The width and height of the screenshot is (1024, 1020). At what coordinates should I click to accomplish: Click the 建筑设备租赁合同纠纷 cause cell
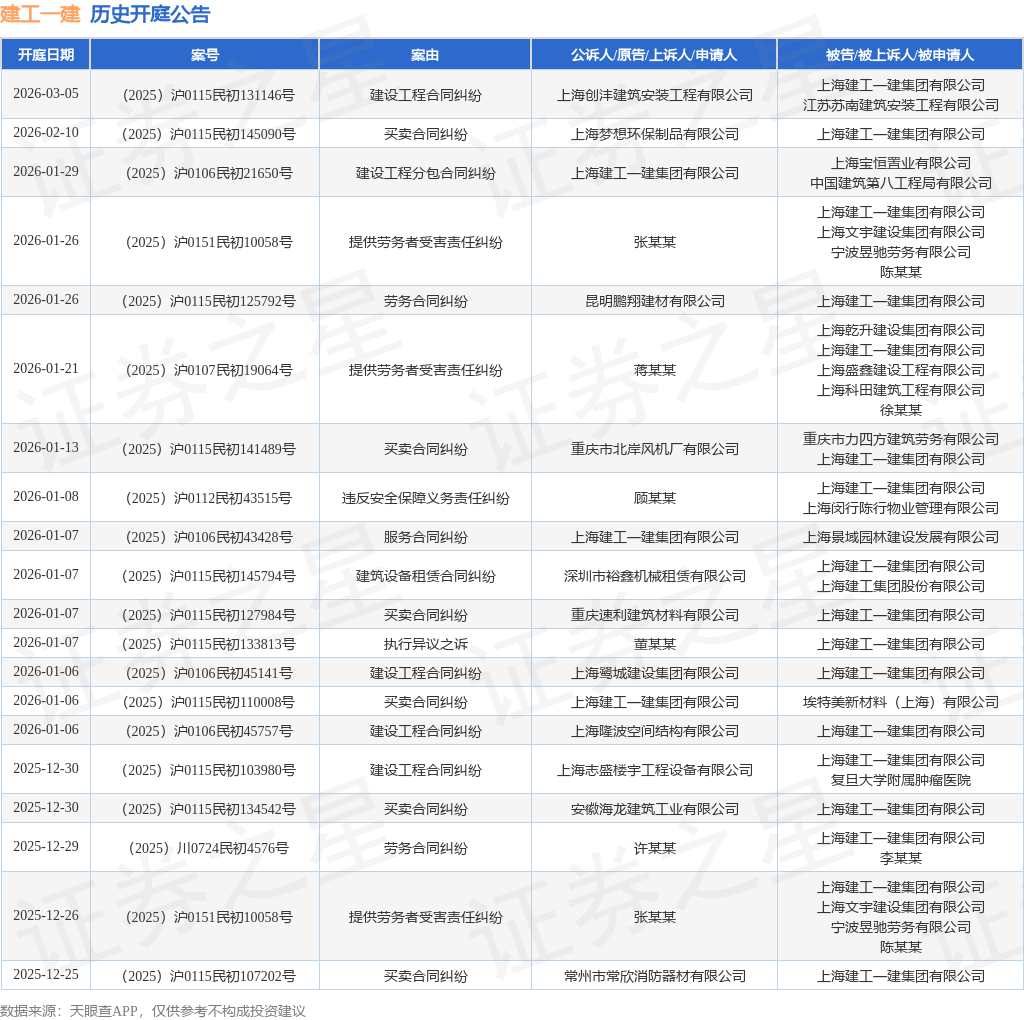425,577
